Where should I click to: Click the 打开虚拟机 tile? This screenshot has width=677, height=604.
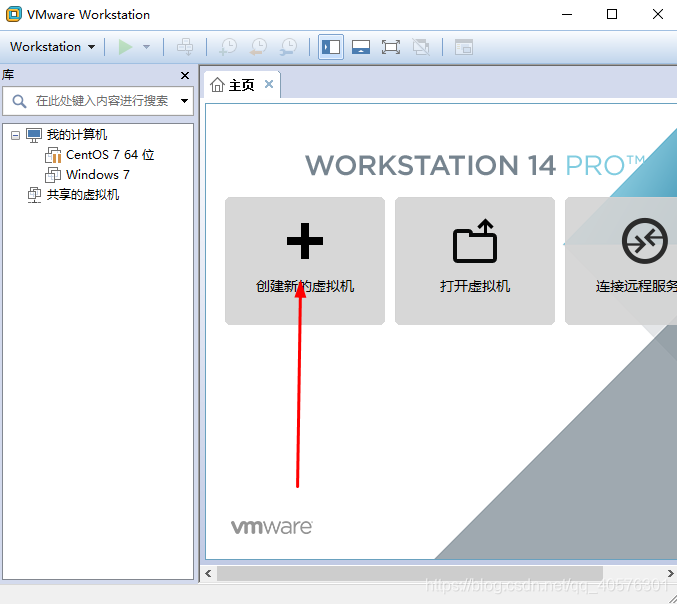tap(475, 261)
